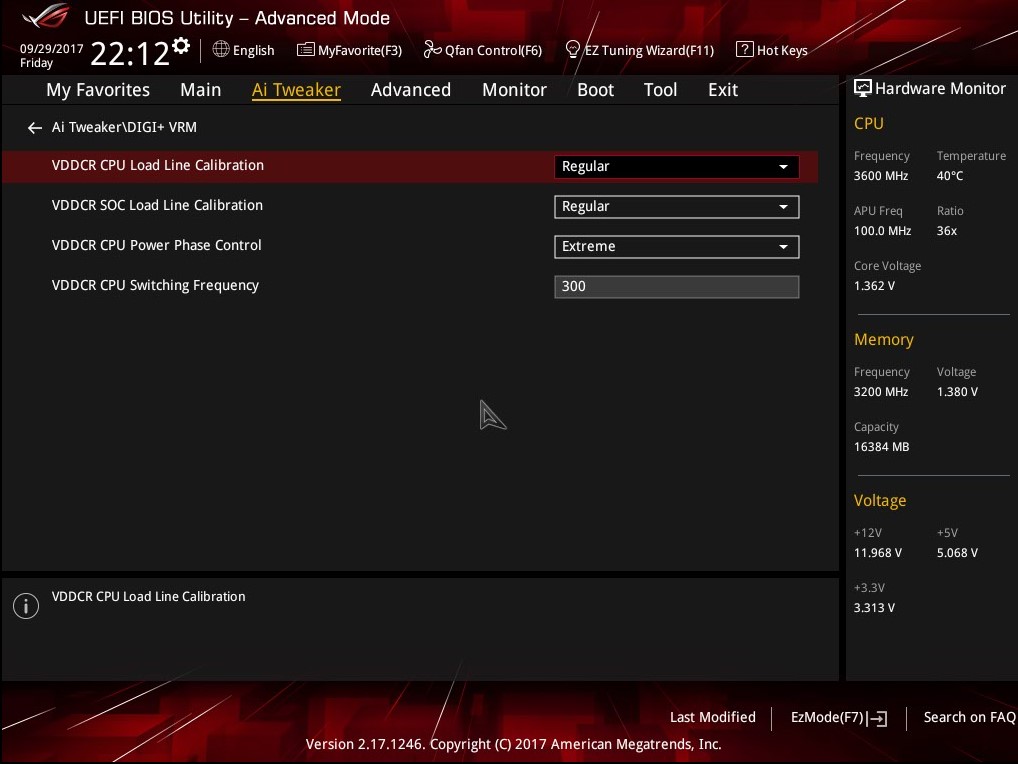Click the EZ Tuning Wizard bulb icon
Screen dimensions: 1018x764
pyautogui.click(x=573, y=49)
